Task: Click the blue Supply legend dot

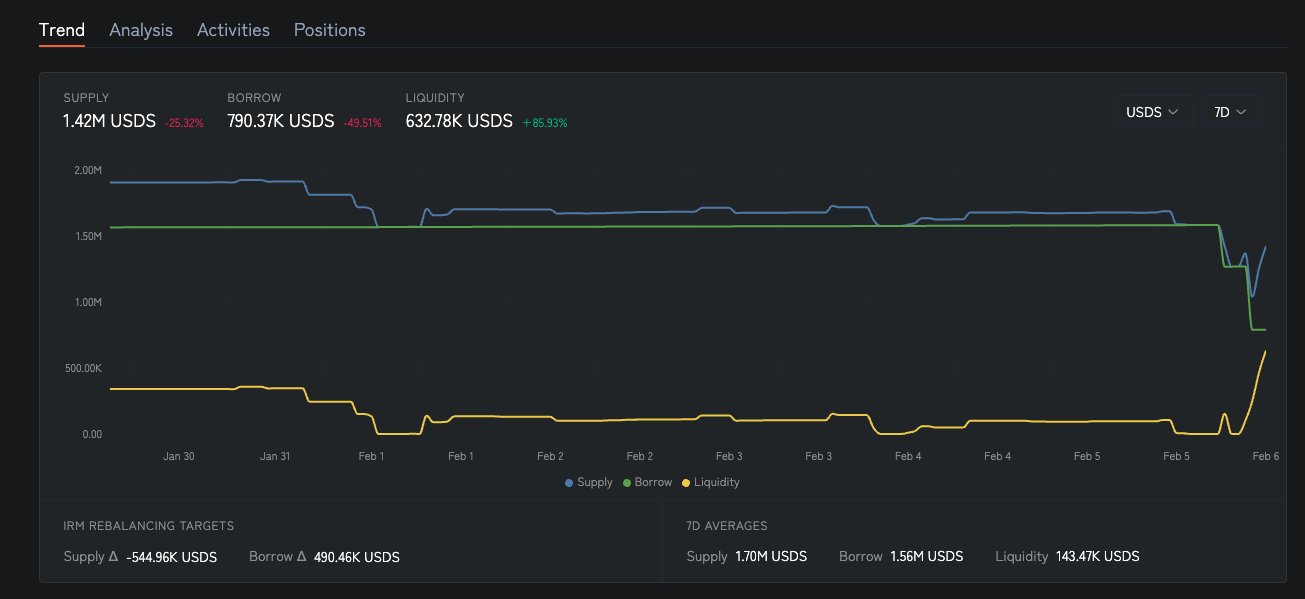Action: [x=569, y=483]
